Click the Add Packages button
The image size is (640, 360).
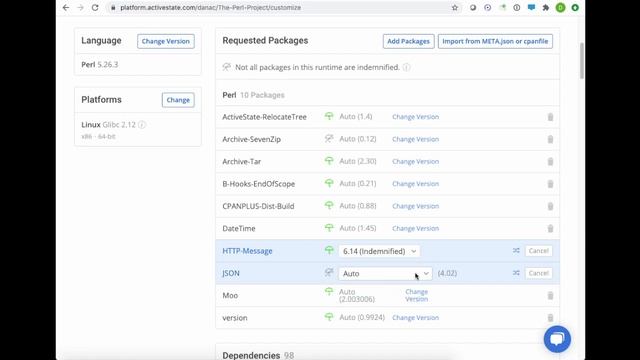[x=408, y=41]
